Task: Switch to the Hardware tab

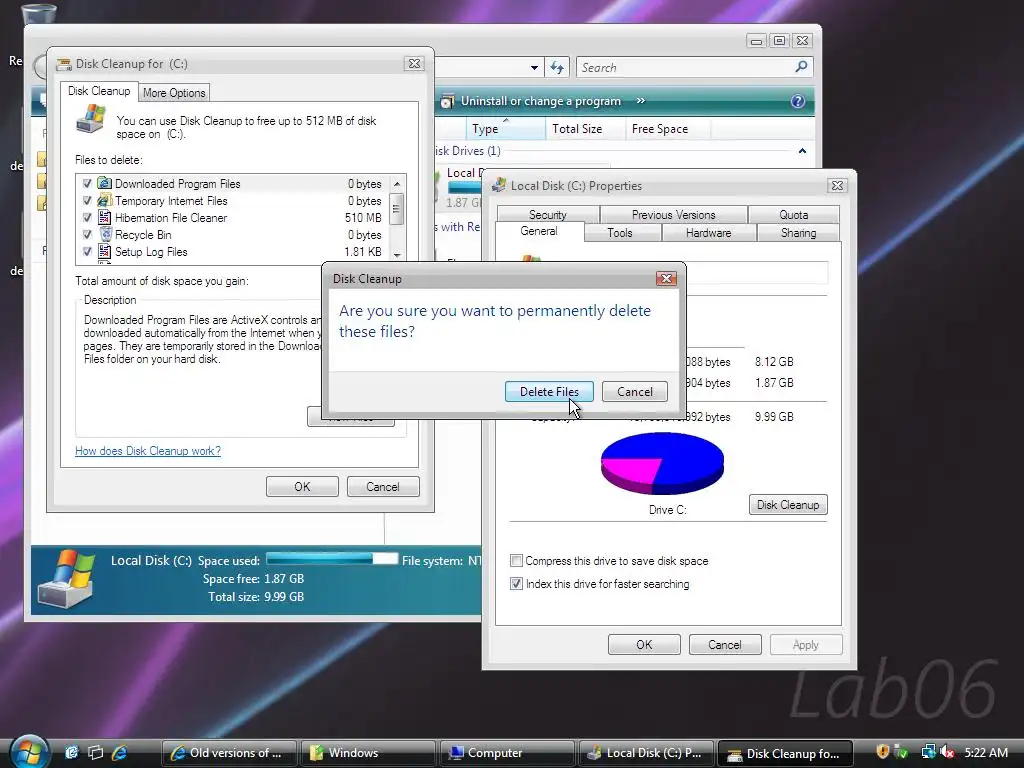Action: click(x=709, y=232)
